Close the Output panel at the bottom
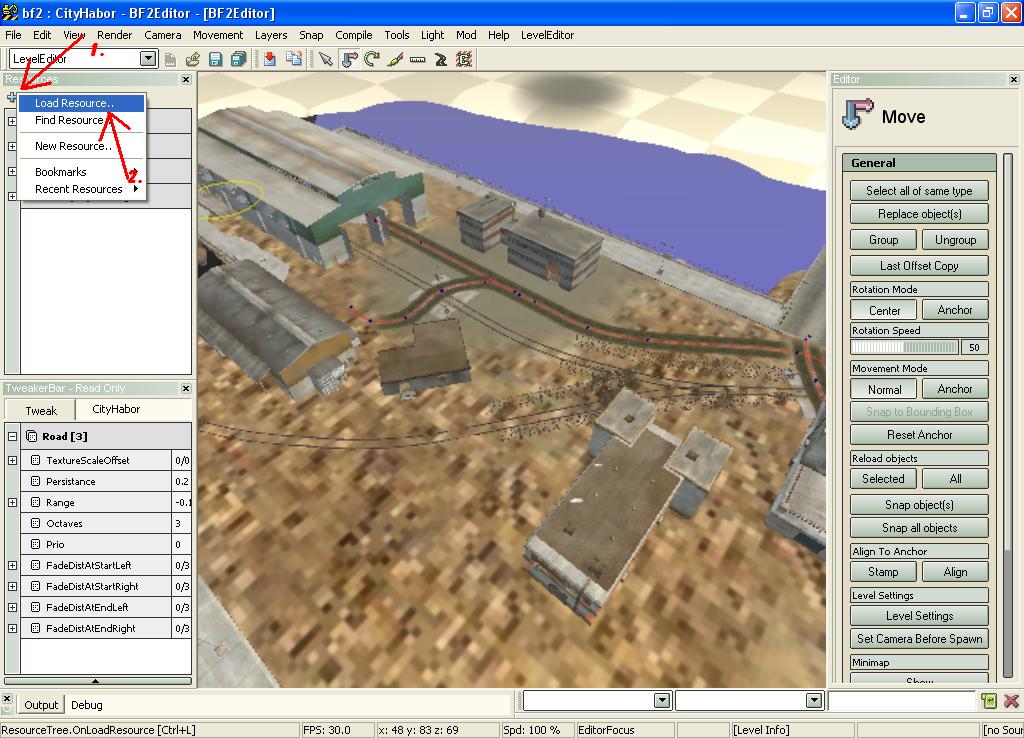 pyautogui.click(x=7, y=699)
